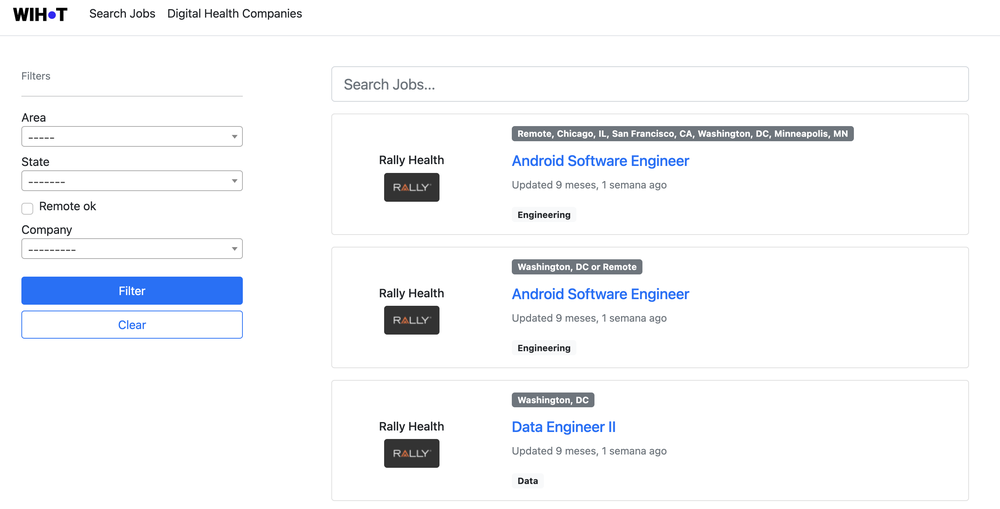Go to Search Jobs in navigation
Viewport: 1000px width, 509px height.
point(122,14)
